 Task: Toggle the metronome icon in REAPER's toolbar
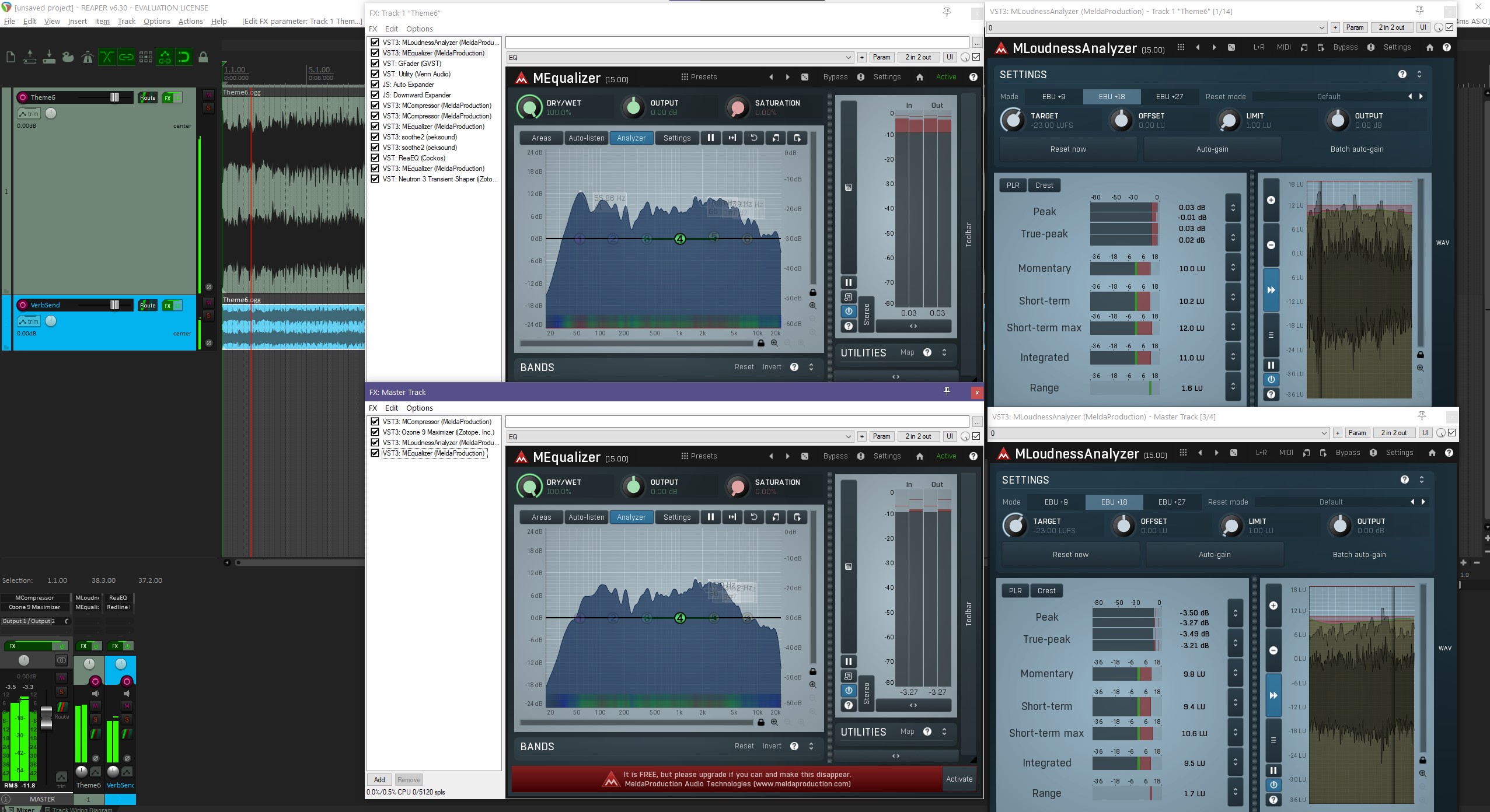click(88, 57)
